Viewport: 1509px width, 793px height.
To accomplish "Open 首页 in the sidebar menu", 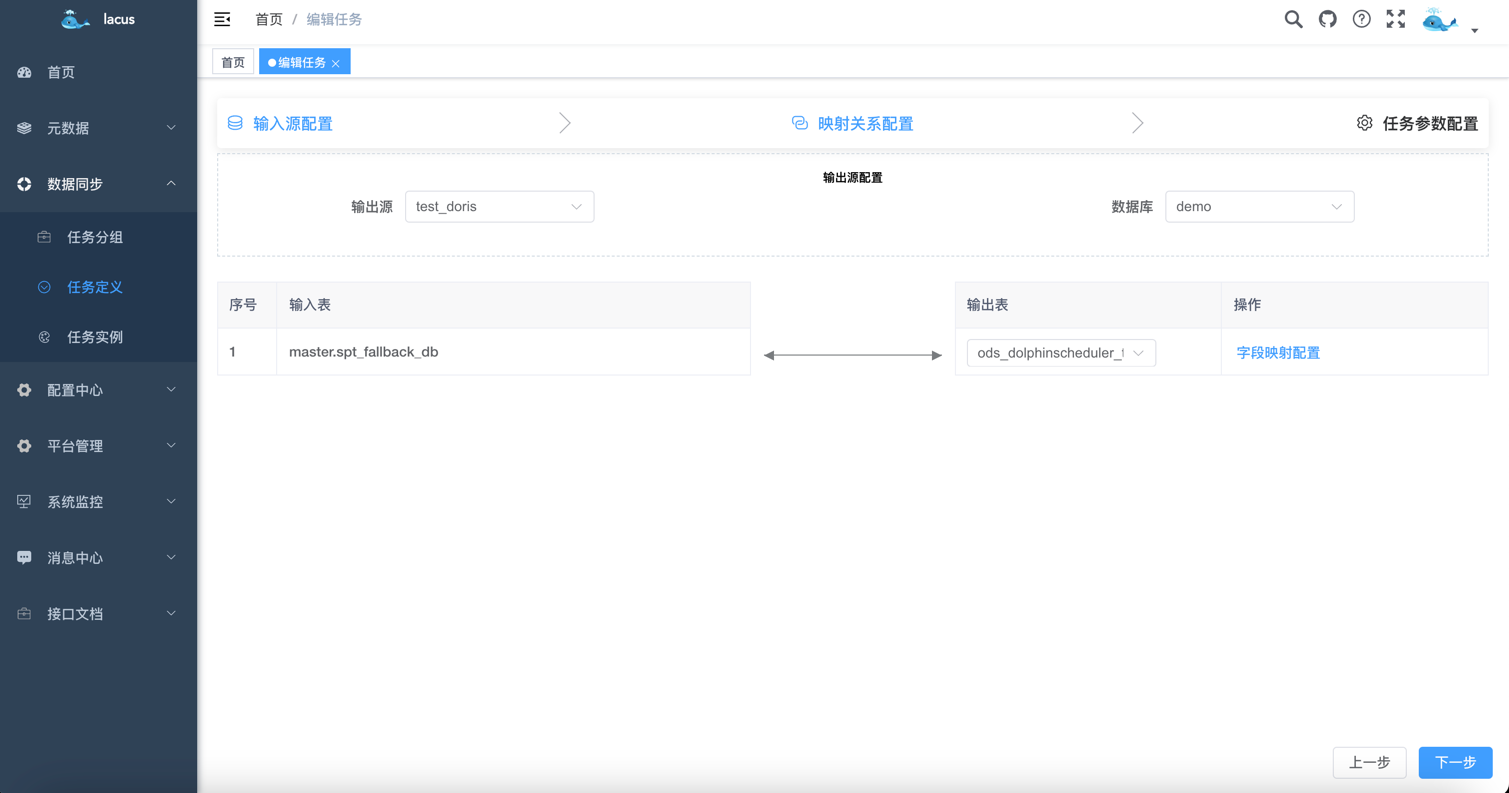I will click(x=98, y=72).
